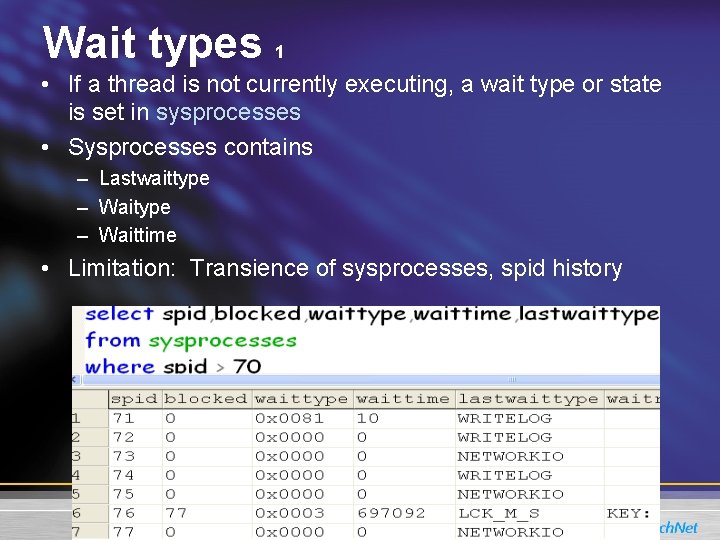Click row number 1 header
The height and width of the screenshot is (540, 720).
[90, 418]
